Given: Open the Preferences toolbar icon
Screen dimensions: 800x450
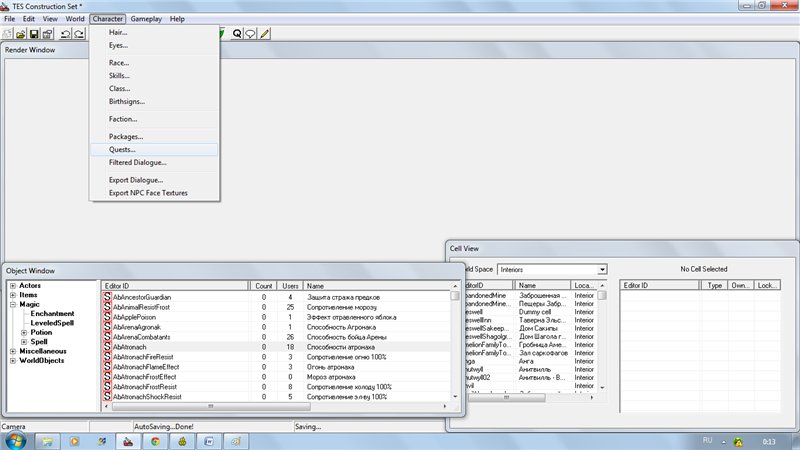Looking at the screenshot, I should pyautogui.click(x=47, y=34).
